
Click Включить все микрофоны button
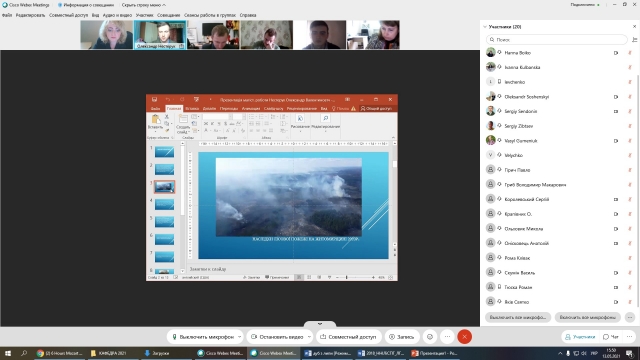pyautogui.click(x=588, y=317)
